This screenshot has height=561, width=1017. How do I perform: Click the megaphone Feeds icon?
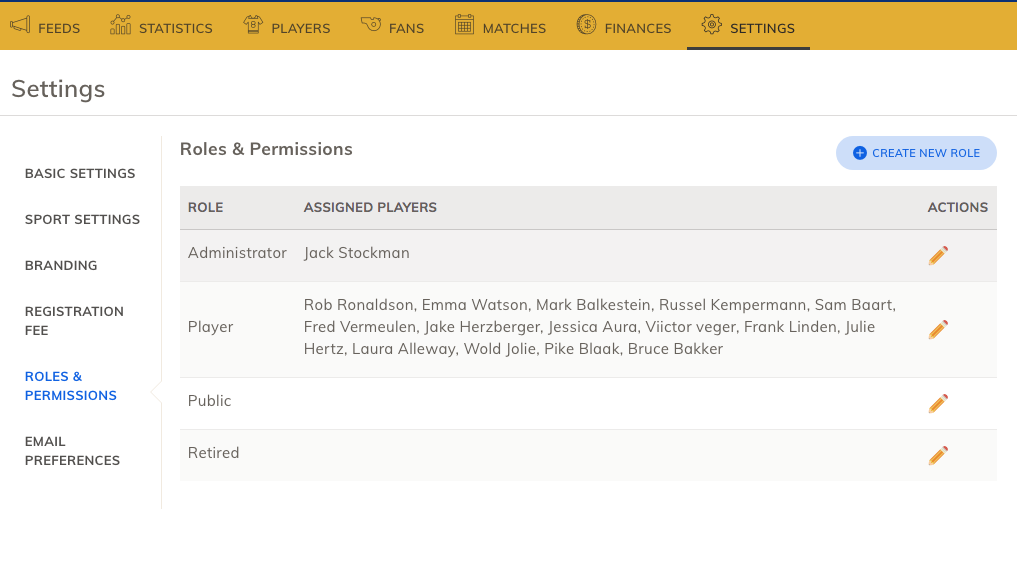(20, 25)
